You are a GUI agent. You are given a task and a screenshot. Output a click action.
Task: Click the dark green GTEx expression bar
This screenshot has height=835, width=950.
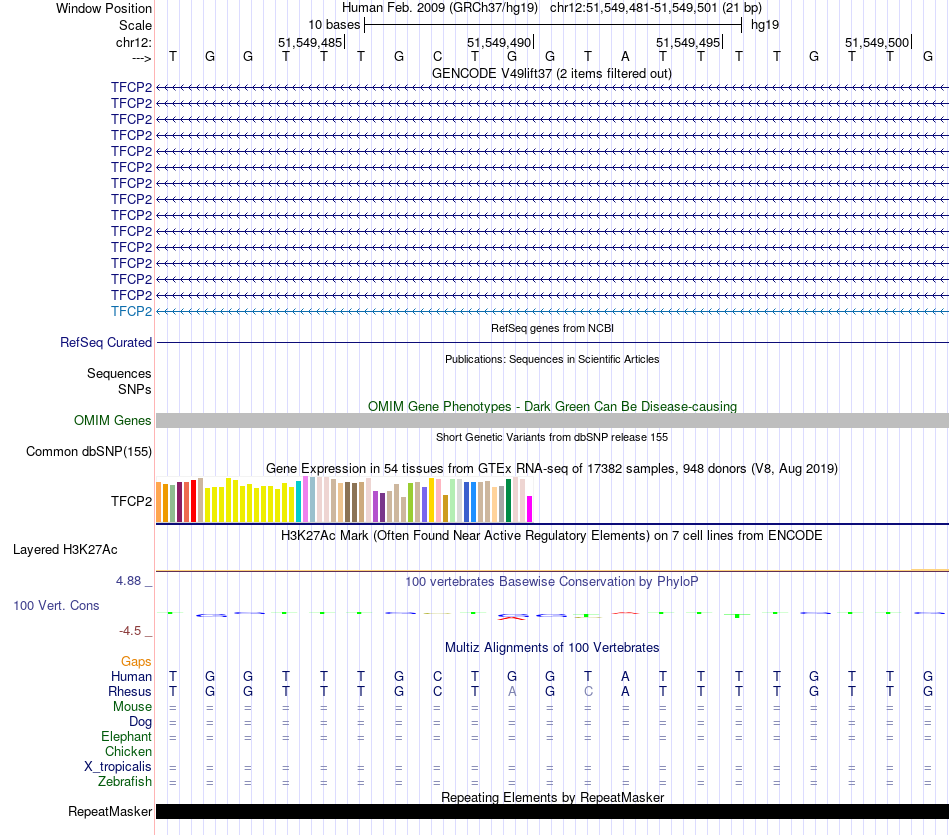point(509,501)
